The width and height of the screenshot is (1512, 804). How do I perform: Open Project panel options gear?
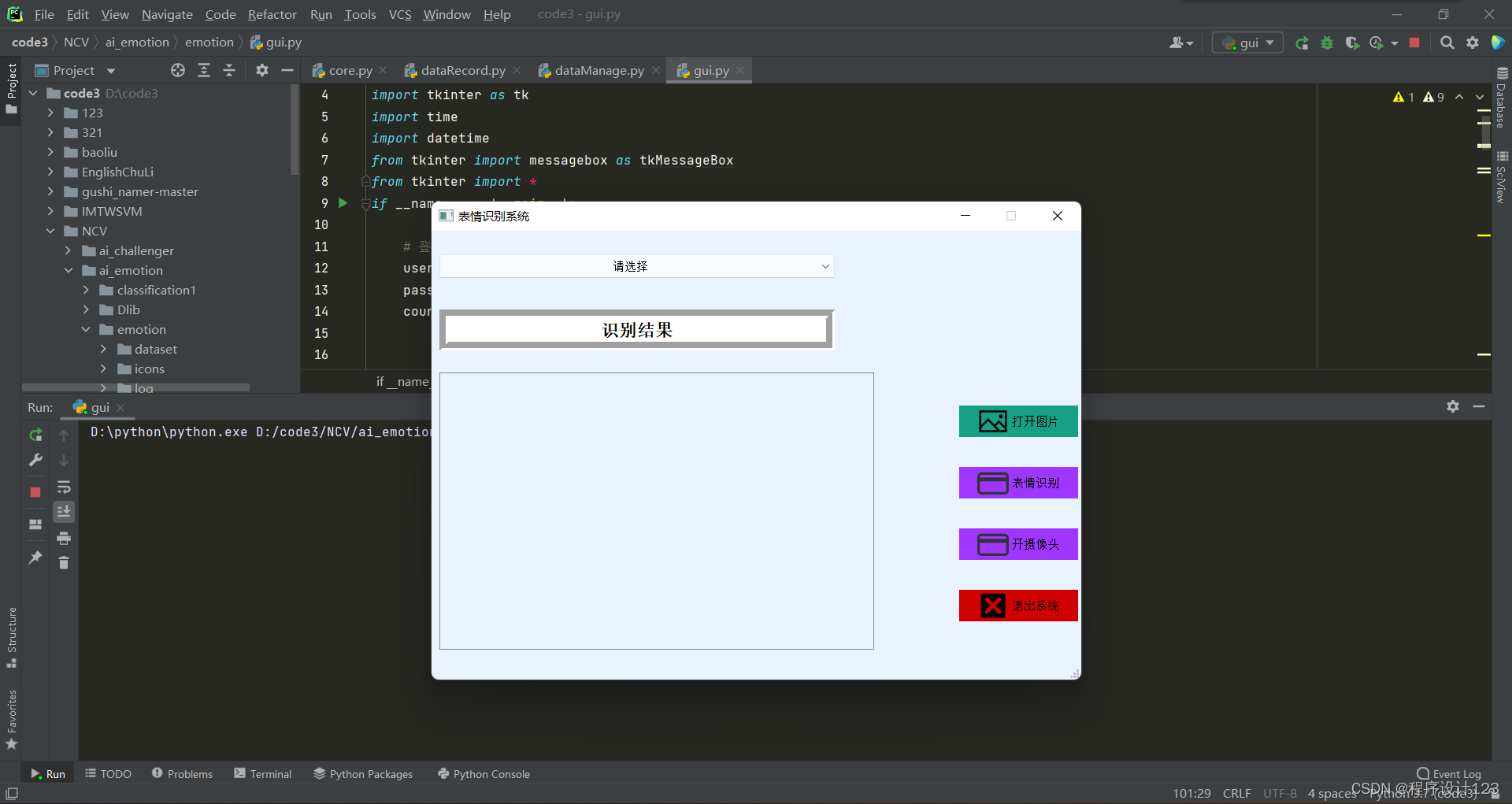262,70
